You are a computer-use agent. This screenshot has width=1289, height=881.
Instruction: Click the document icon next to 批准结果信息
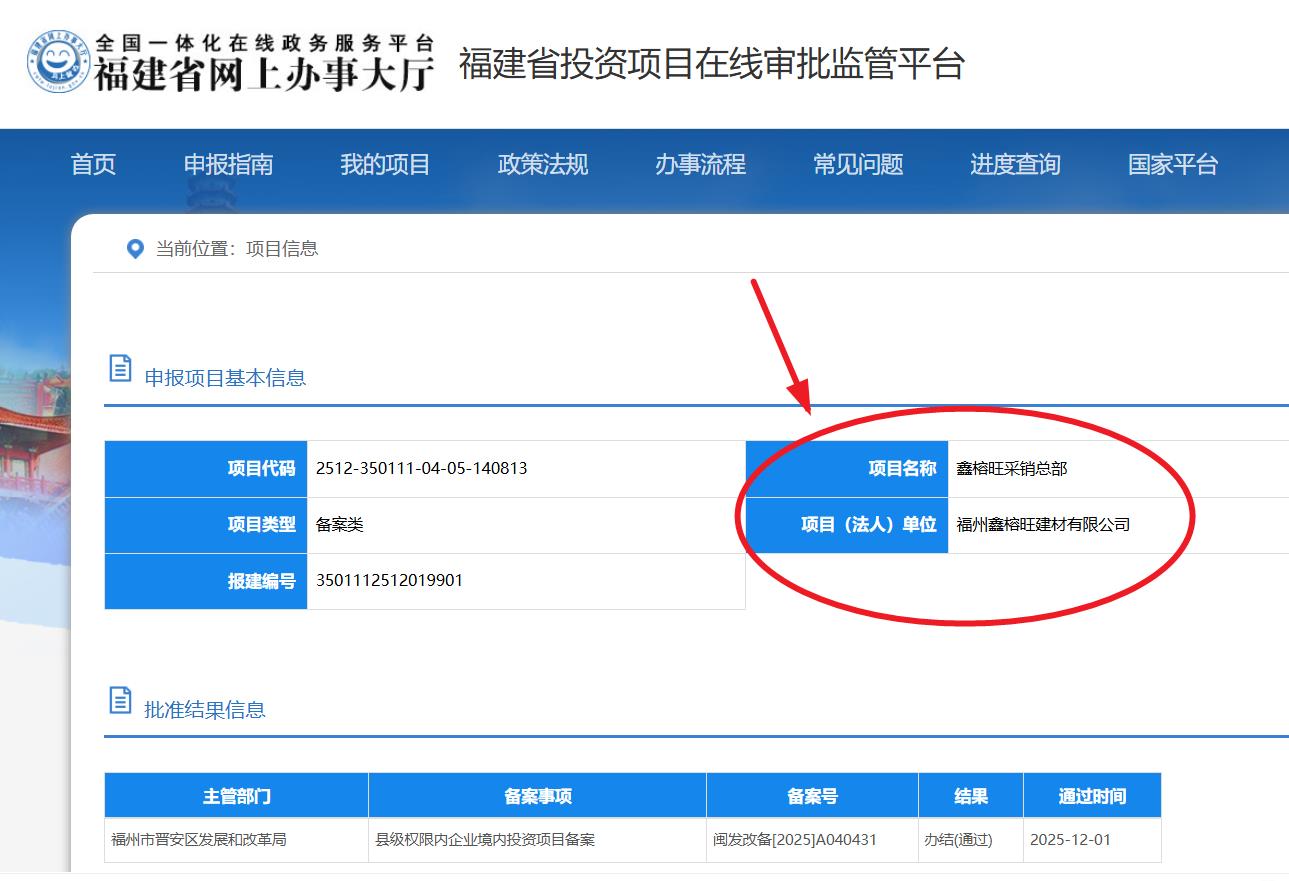pyautogui.click(x=120, y=700)
